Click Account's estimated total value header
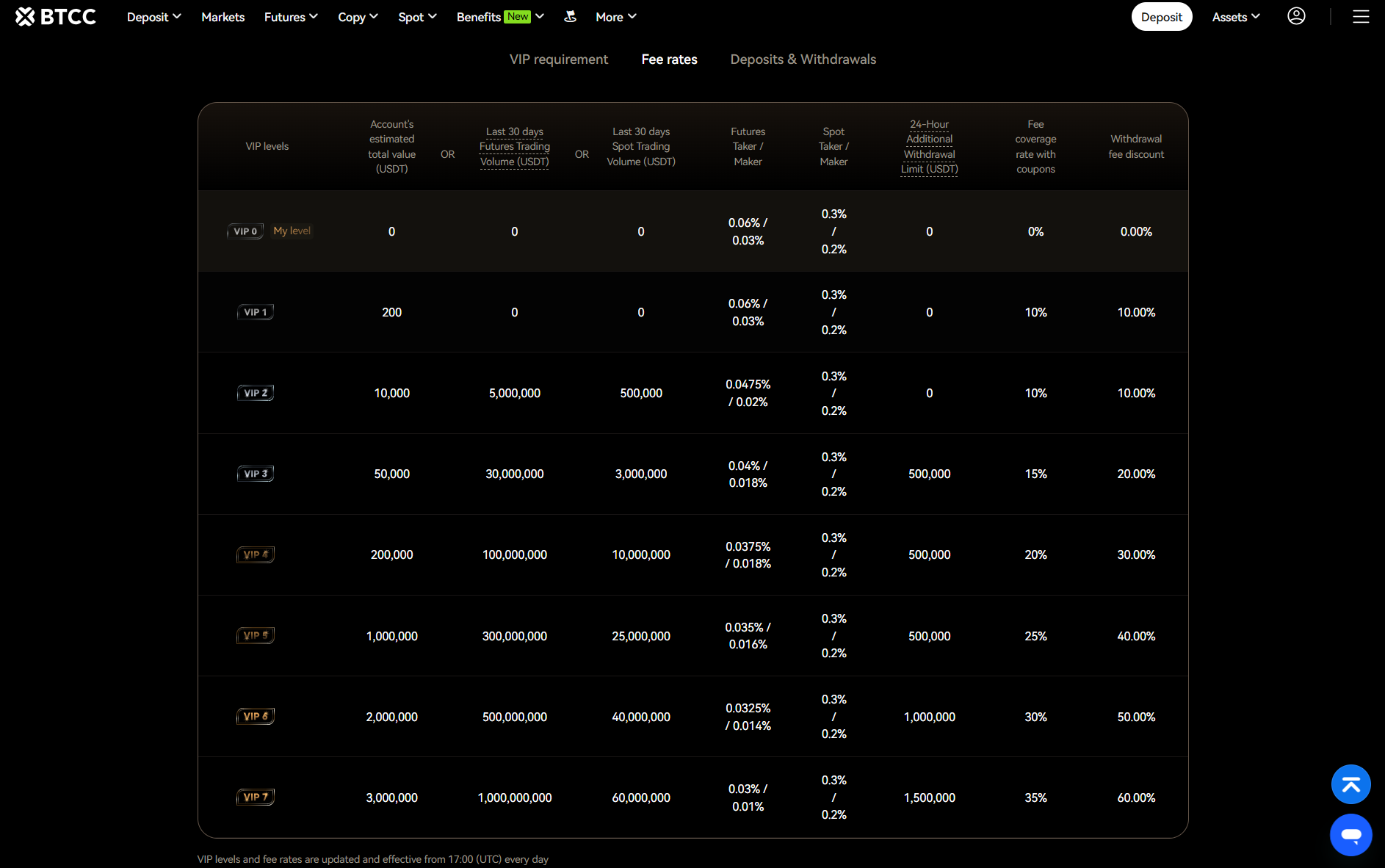Screen dimensions: 1385x868 point(391,147)
